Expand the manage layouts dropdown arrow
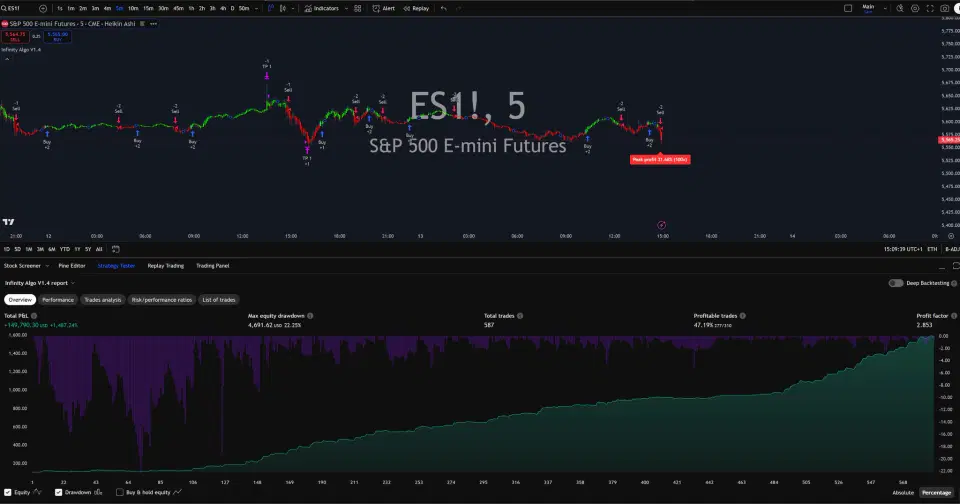960x504 pixels. point(885,9)
